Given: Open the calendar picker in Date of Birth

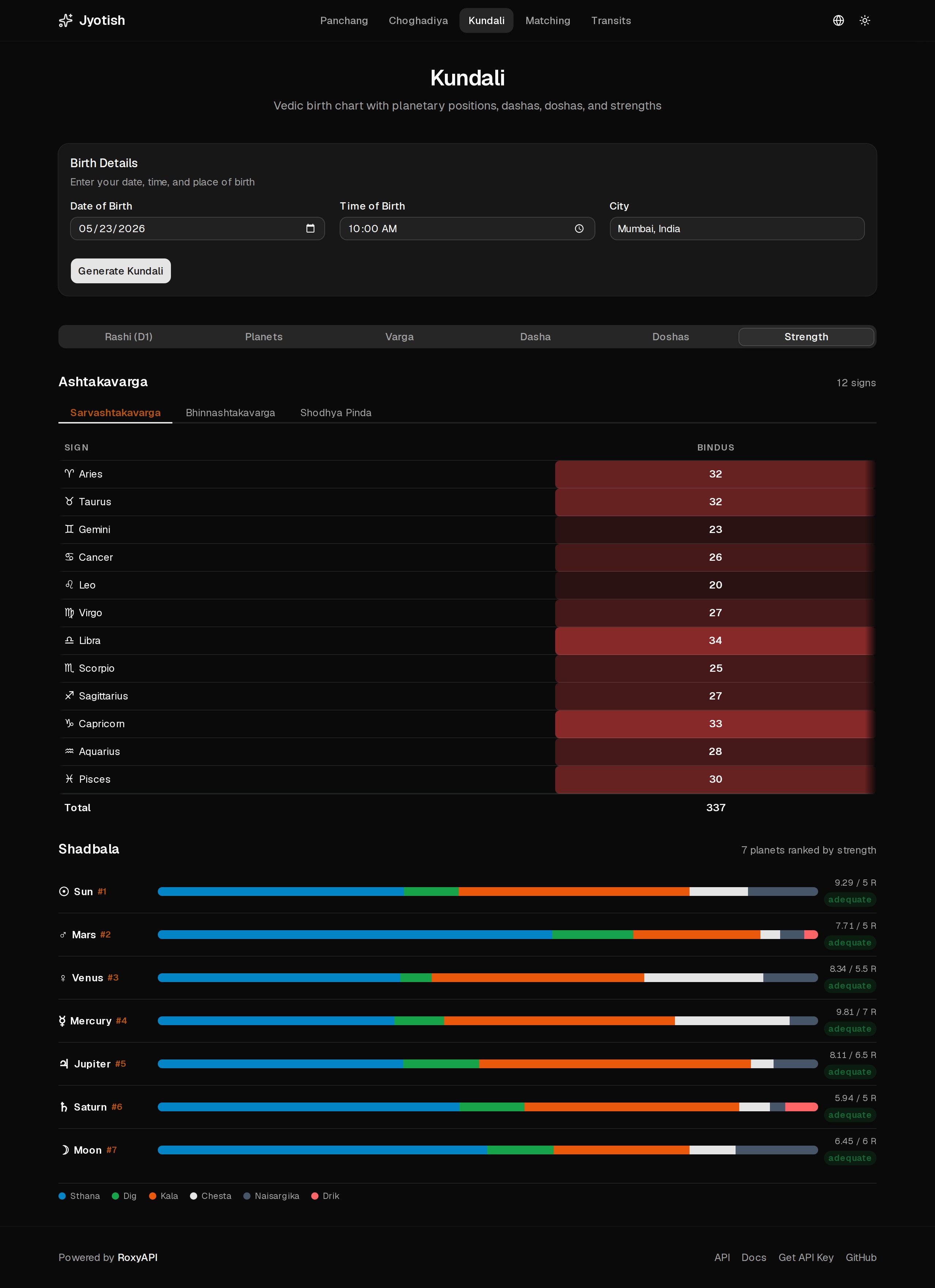Looking at the screenshot, I should (x=310, y=228).
